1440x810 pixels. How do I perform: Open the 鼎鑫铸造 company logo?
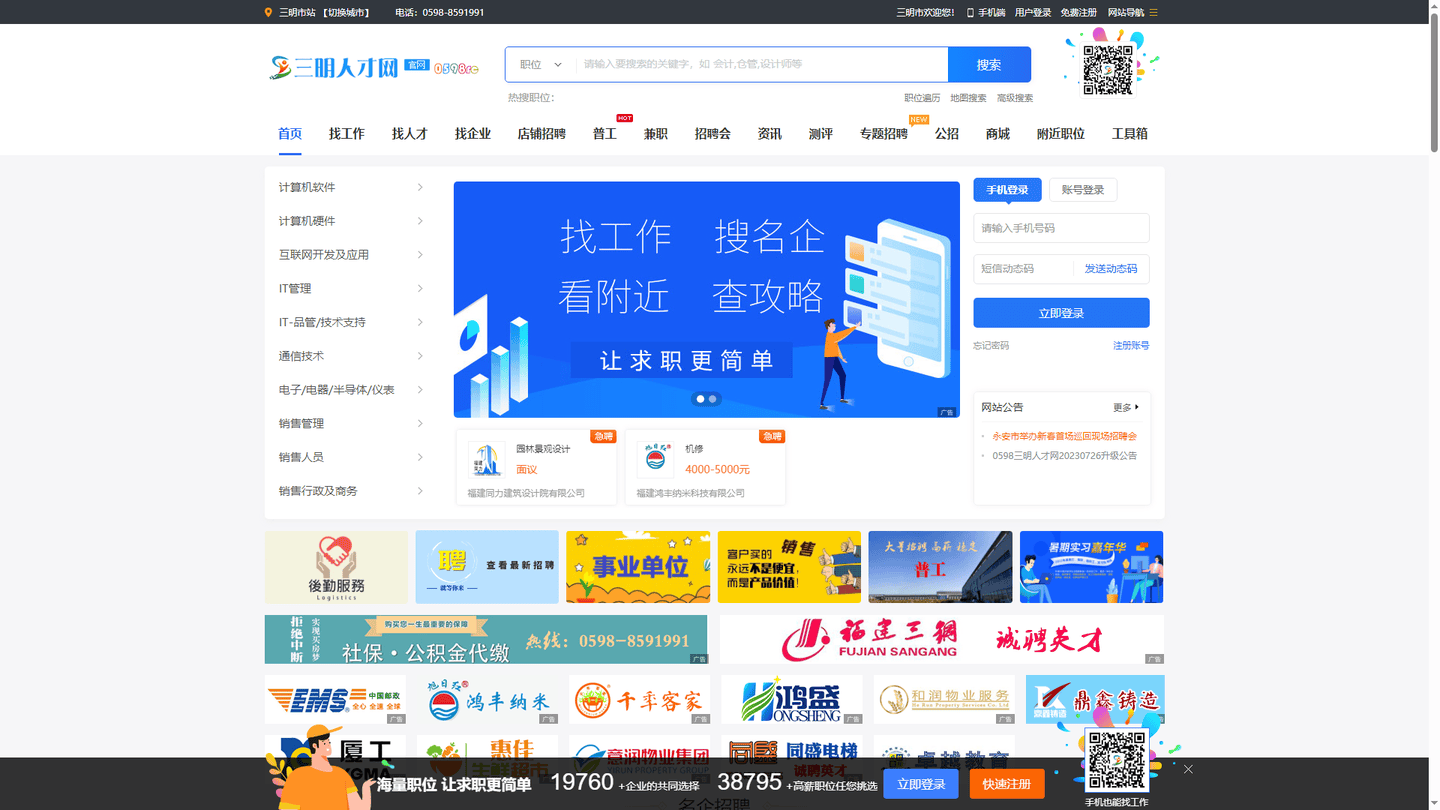1095,700
